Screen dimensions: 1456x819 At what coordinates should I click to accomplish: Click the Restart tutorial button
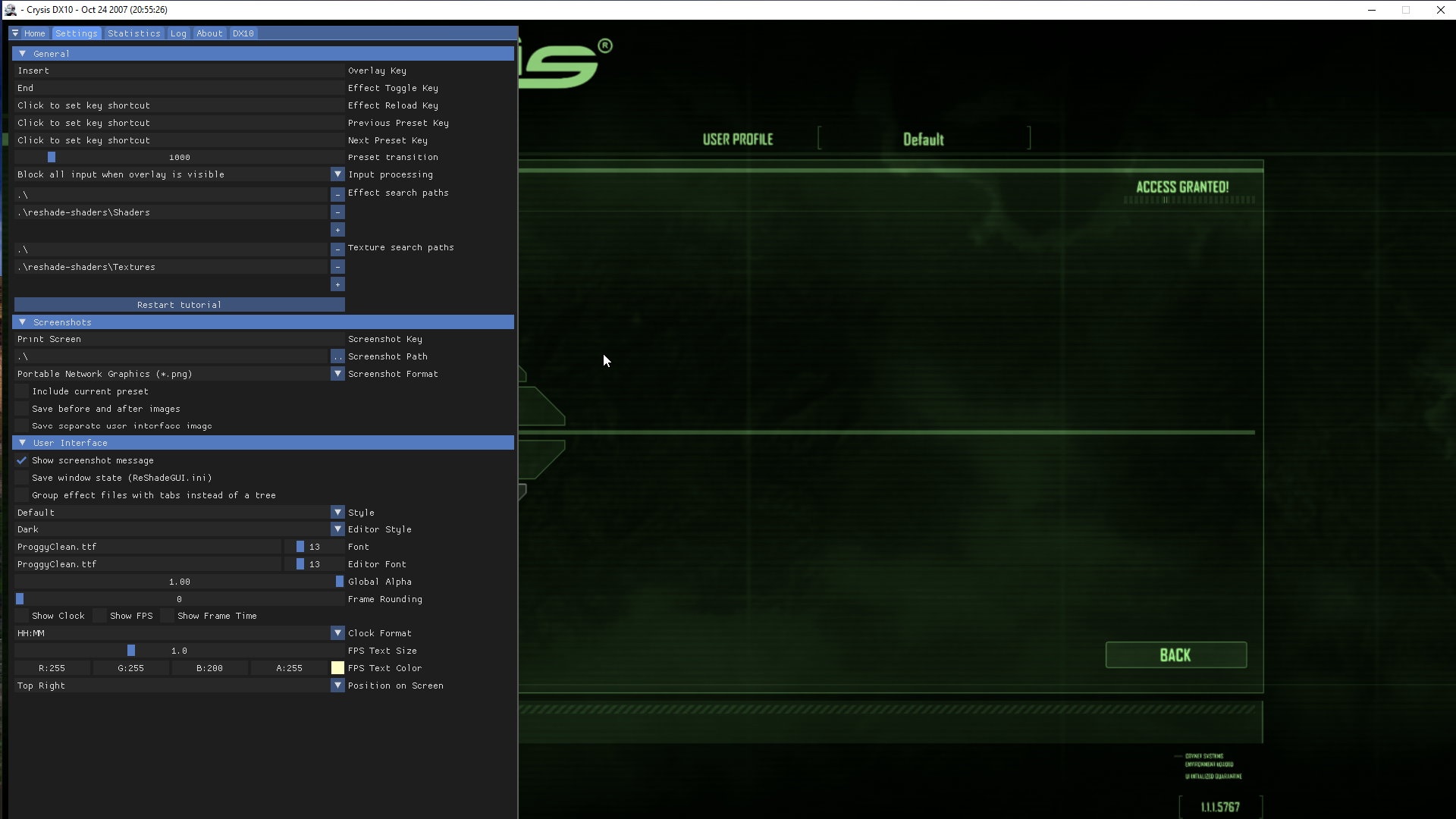[x=179, y=305]
